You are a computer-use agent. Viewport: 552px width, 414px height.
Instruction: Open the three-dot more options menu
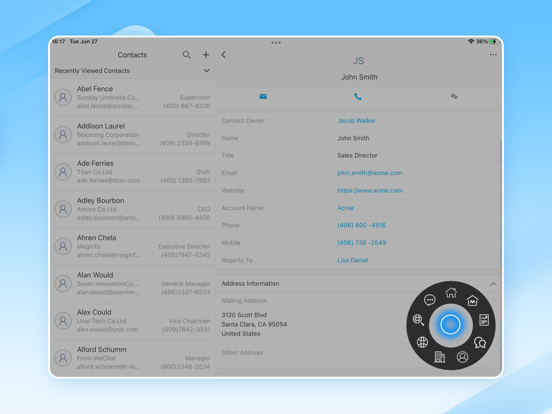tap(493, 55)
